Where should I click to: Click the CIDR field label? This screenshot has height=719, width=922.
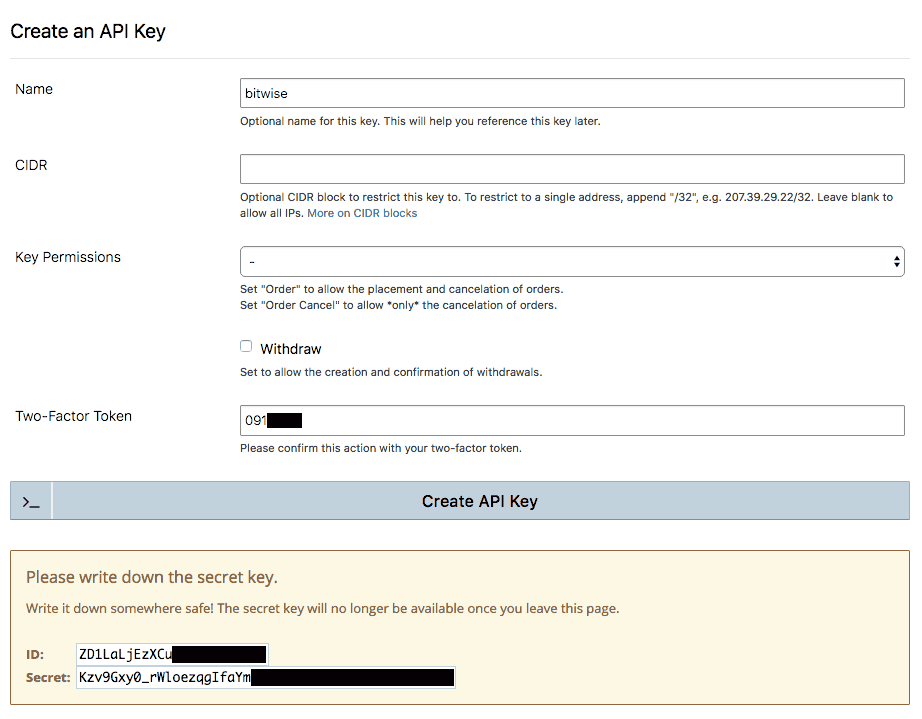[31, 165]
